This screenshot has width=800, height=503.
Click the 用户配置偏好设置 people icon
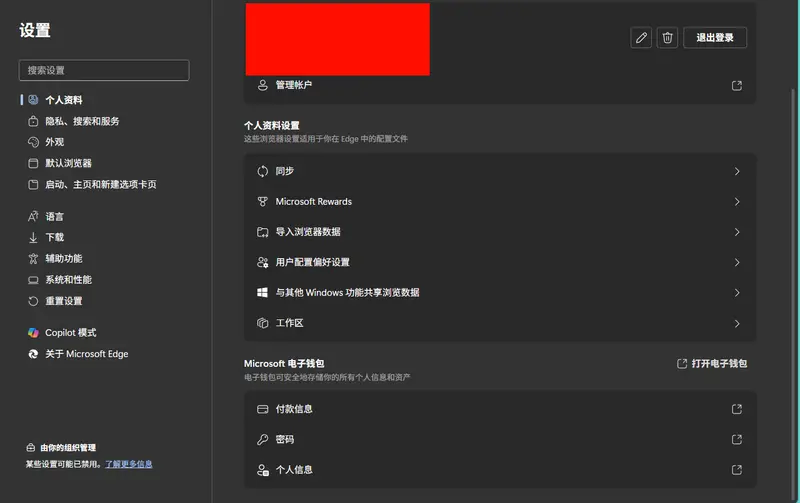(x=262, y=262)
